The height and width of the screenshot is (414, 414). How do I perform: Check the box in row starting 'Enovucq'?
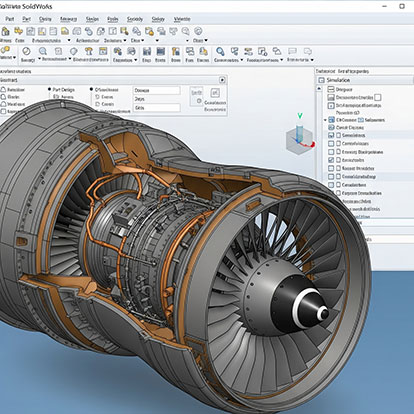[x=331, y=152]
